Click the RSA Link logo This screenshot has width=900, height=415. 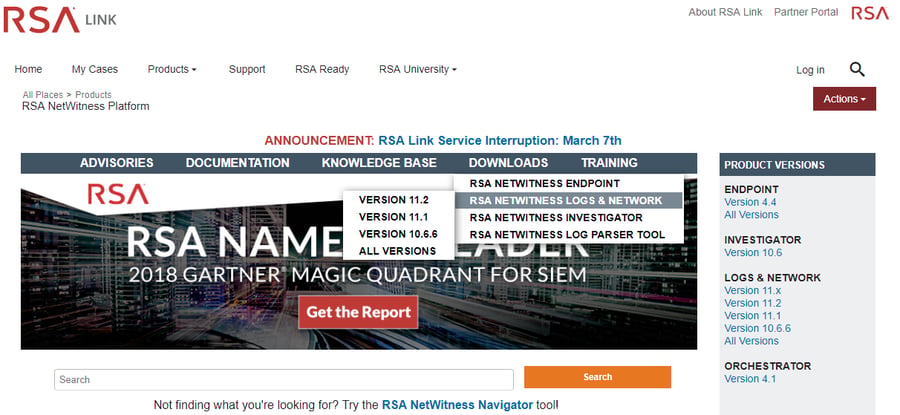pos(60,20)
